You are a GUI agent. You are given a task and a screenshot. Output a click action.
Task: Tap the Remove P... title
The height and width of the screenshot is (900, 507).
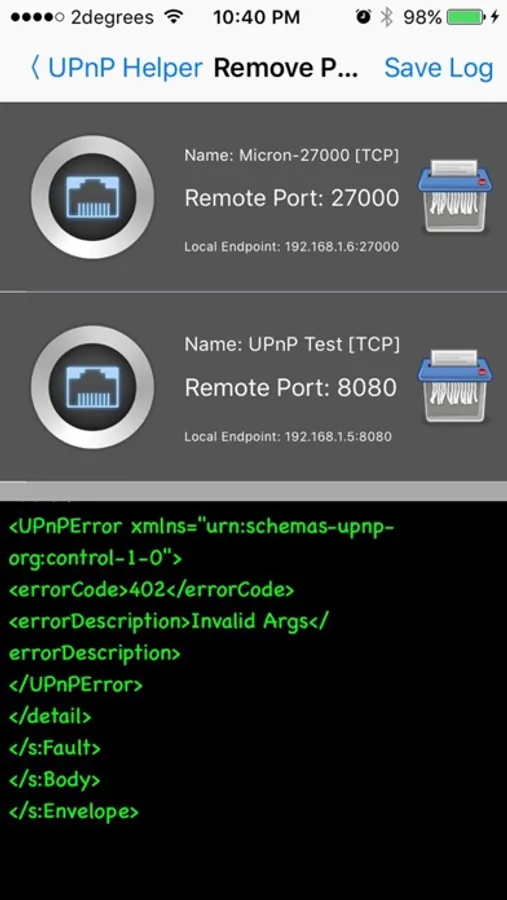click(x=286, y=68)
